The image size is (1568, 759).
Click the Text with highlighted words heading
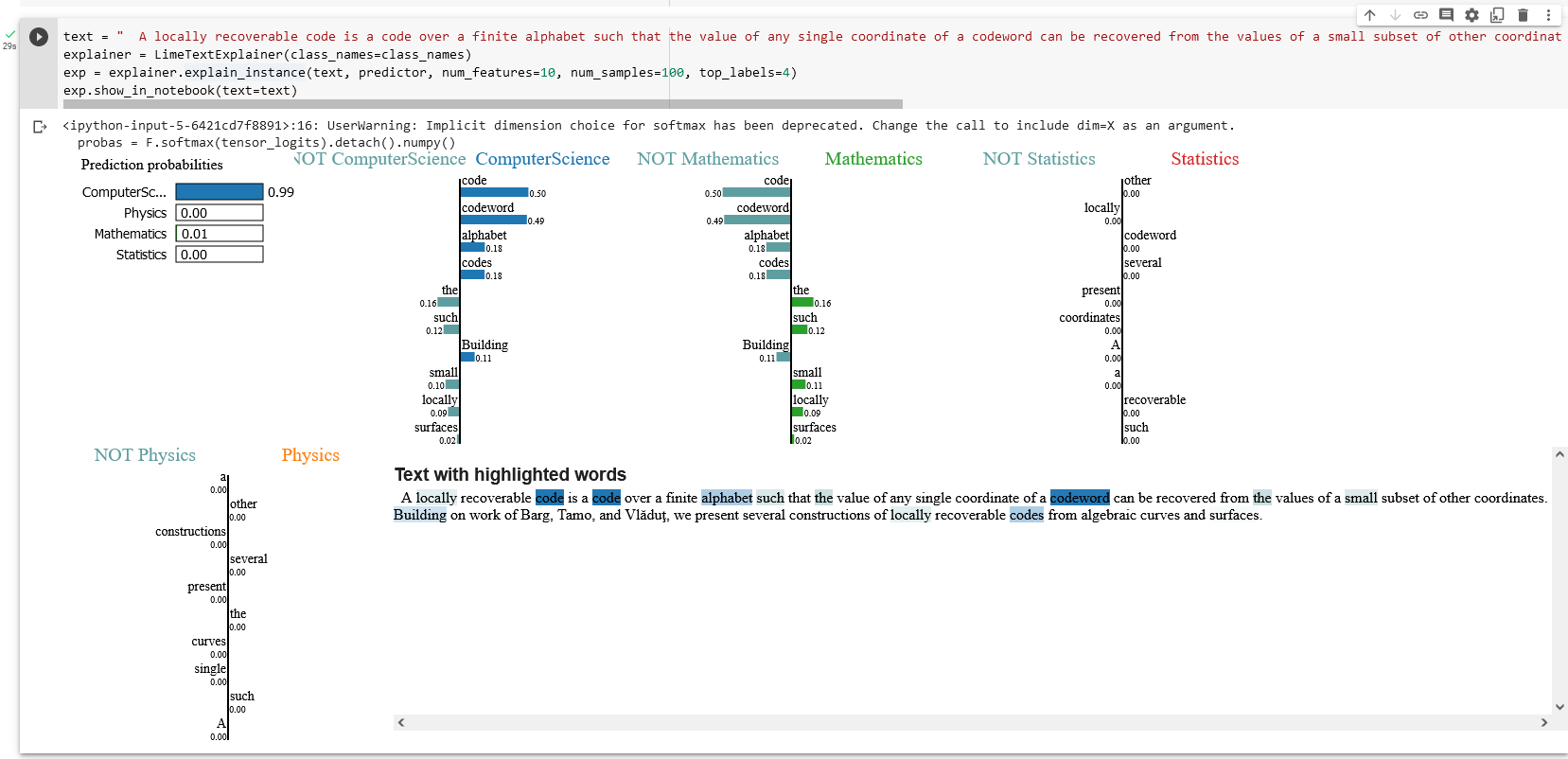(510, 475)
